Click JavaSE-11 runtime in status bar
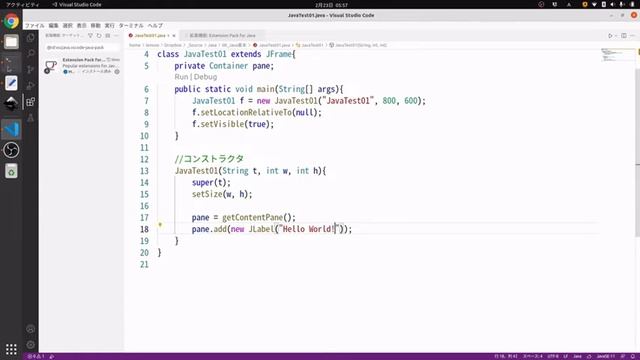Image resolution: width=640 pixels, height=360 pixels. pos(605,356)
